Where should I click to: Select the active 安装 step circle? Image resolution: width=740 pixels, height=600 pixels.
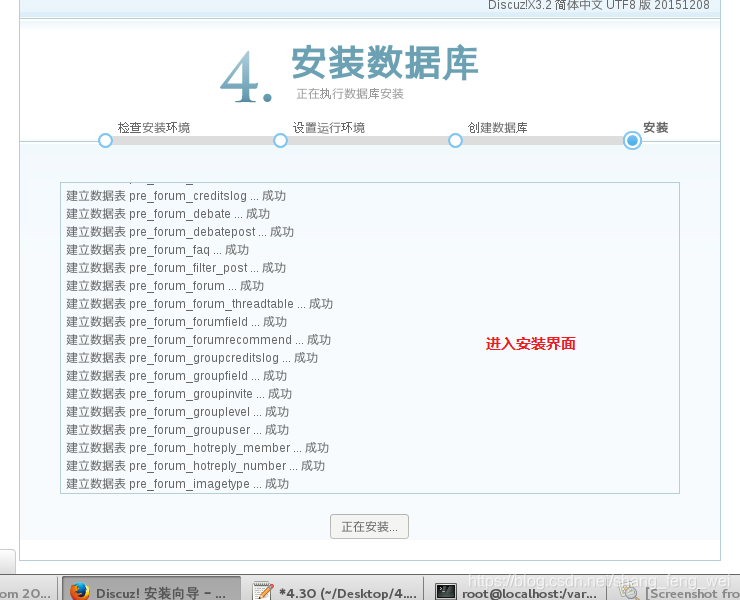click(632, 140)
